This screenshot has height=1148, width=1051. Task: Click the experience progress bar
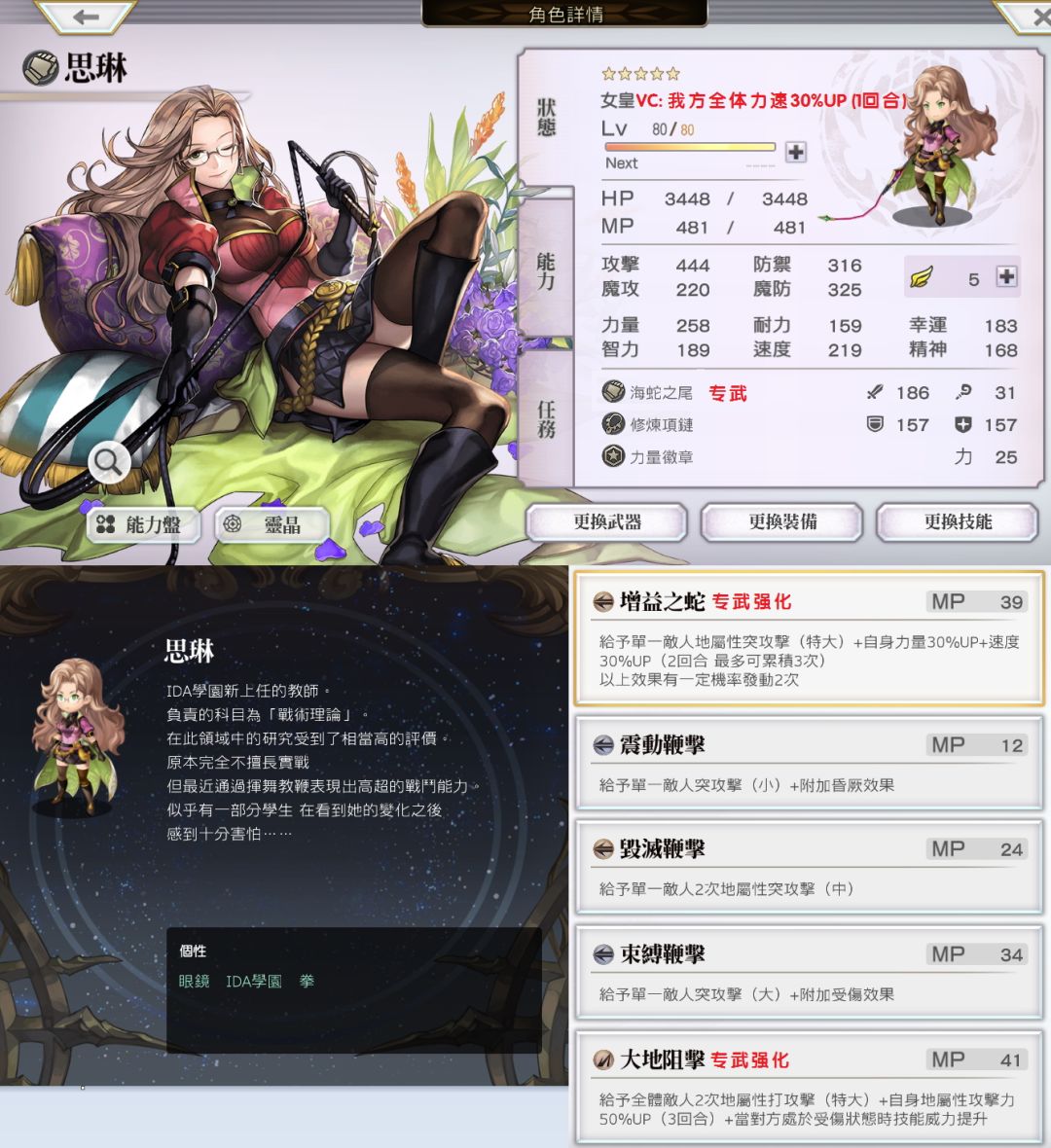689,147
